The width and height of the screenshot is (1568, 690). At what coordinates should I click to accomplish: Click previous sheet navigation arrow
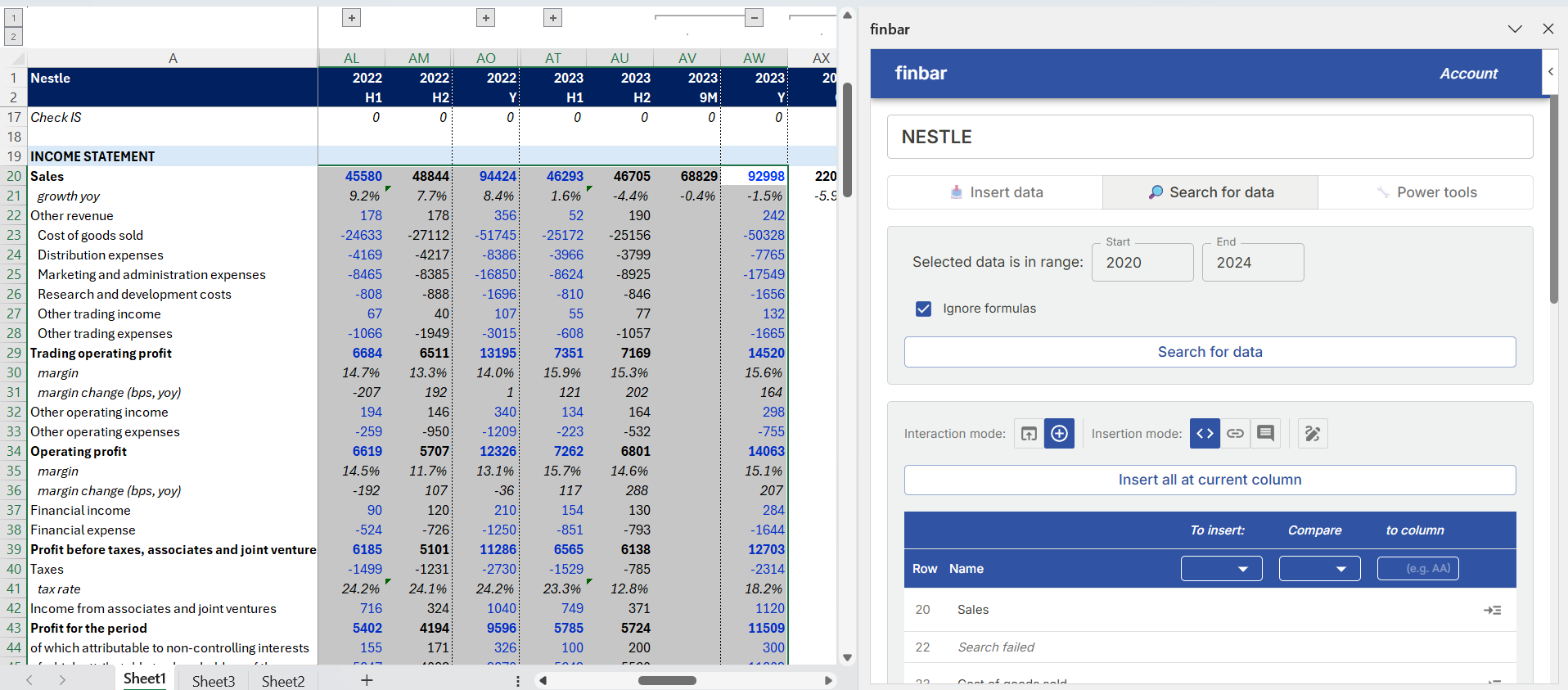(x=29, y=680)
